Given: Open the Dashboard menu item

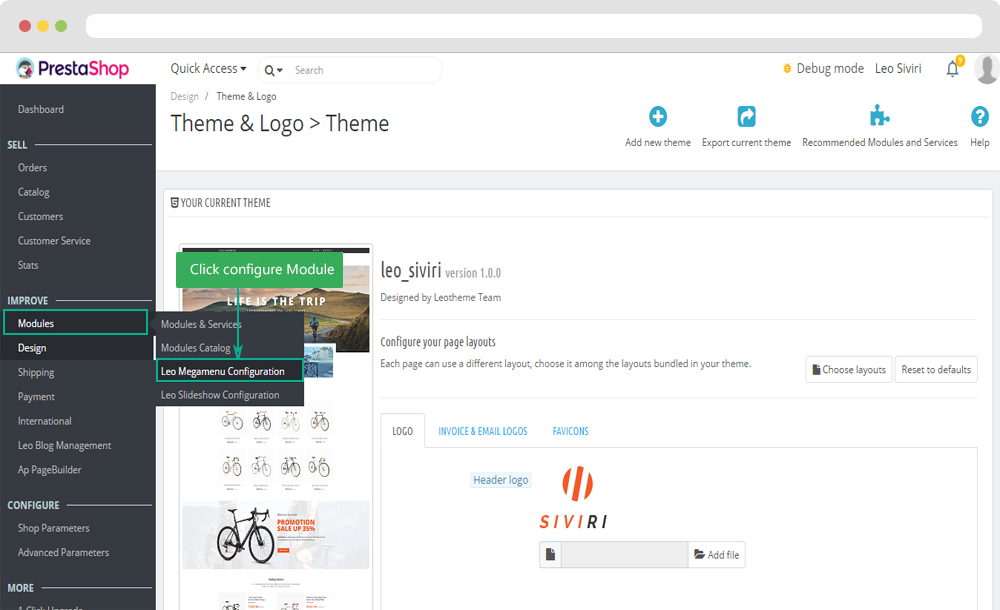Looking at the screenshot, I should coord(41,109).
